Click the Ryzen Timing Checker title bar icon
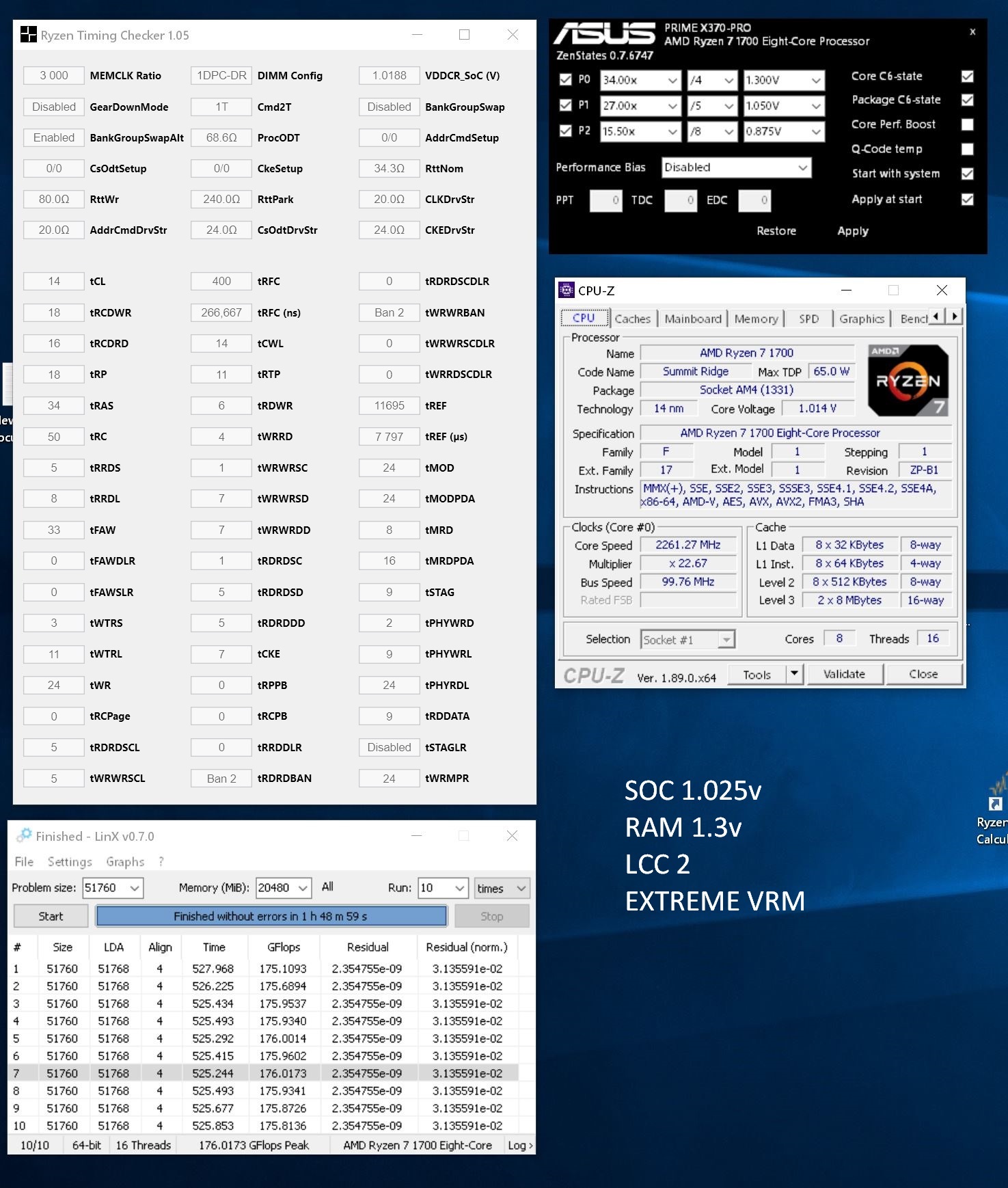 pos(28,35)
